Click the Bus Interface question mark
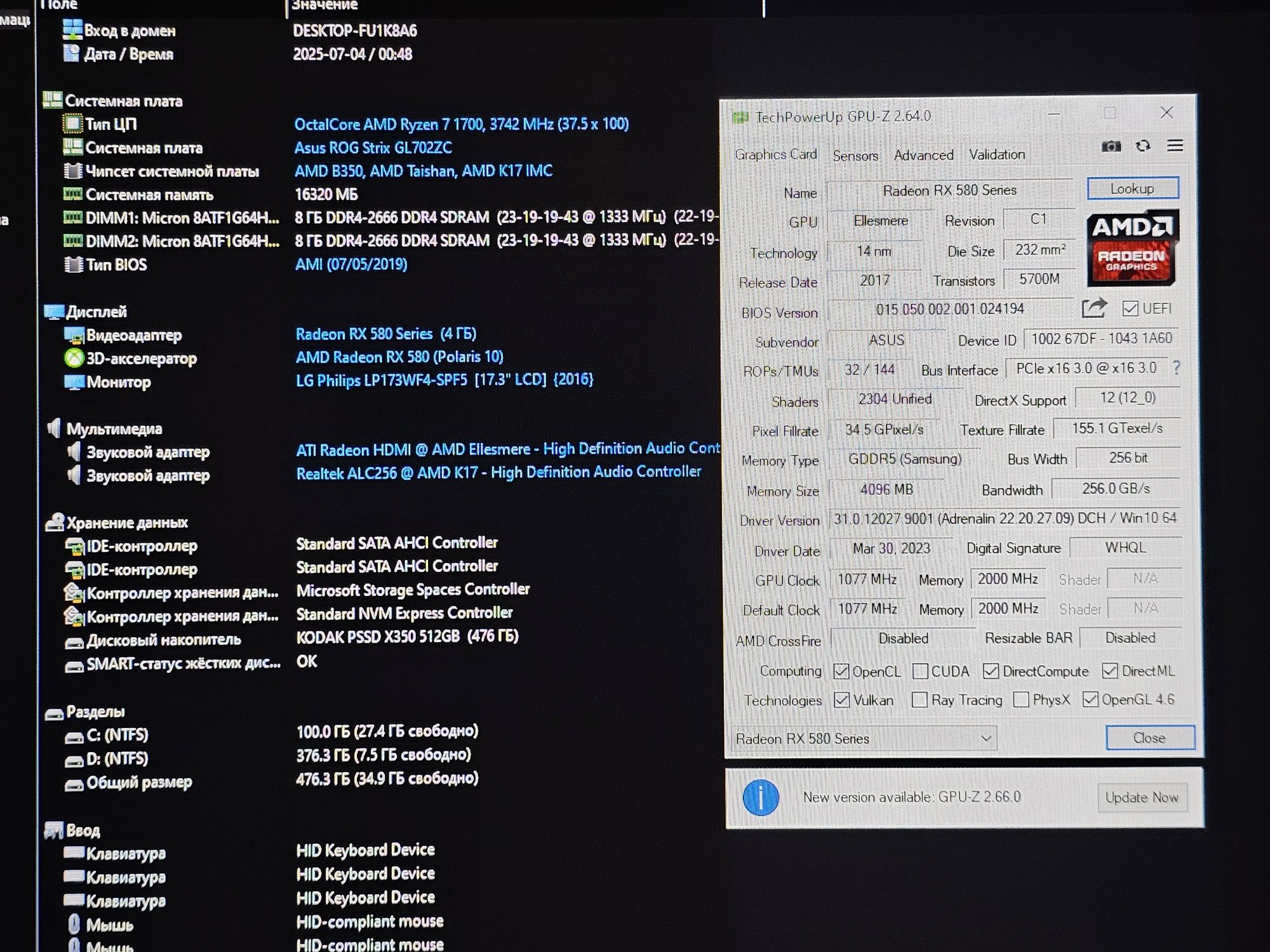This screenshot has height=952, width=1270. pyautogui.click(x=1177, y=368)
